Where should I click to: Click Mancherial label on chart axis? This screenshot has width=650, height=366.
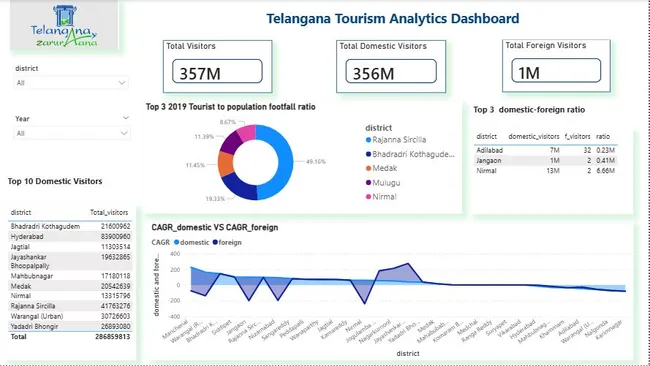[x=176, y=329]
